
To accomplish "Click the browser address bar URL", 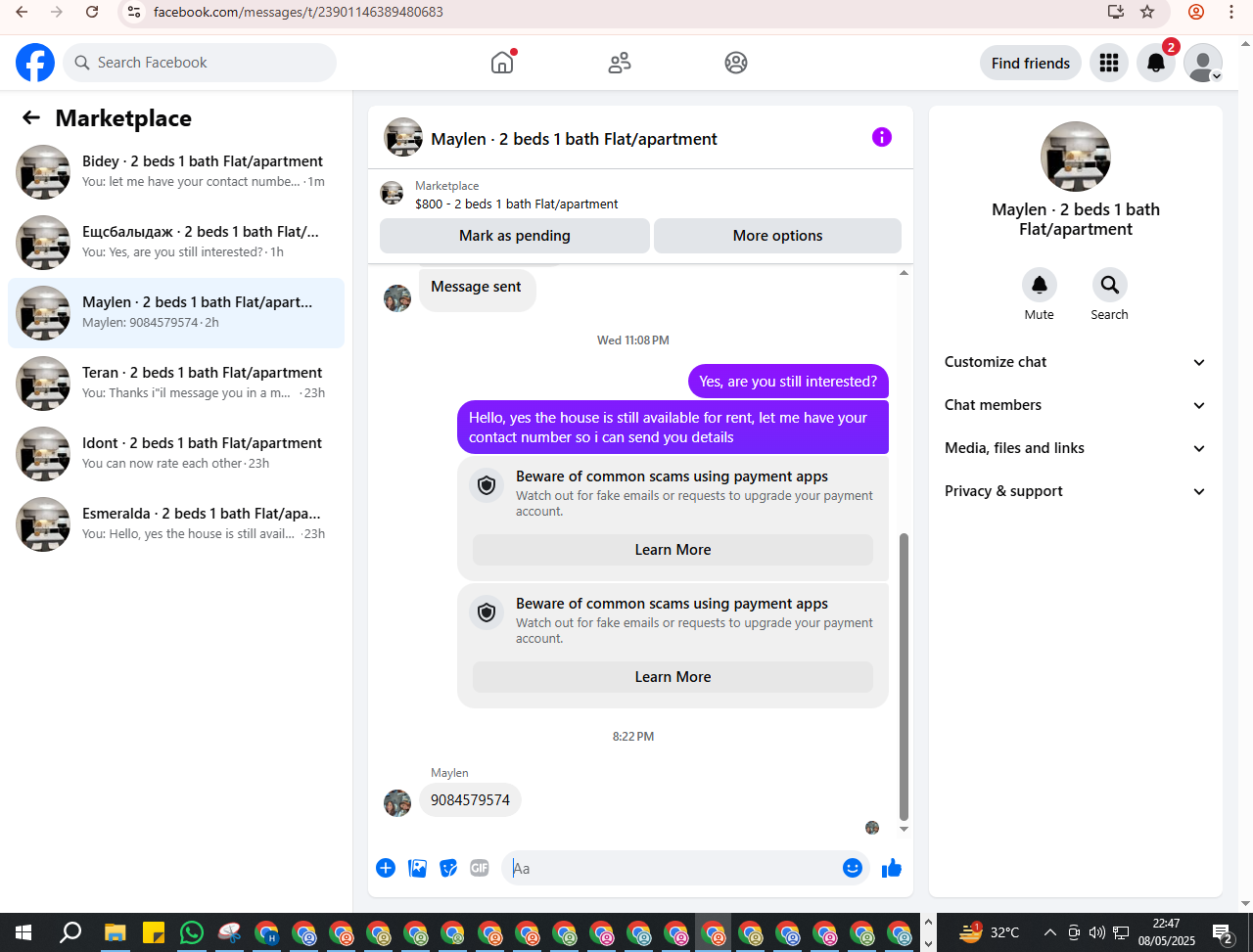I will (x=299, y=12).
